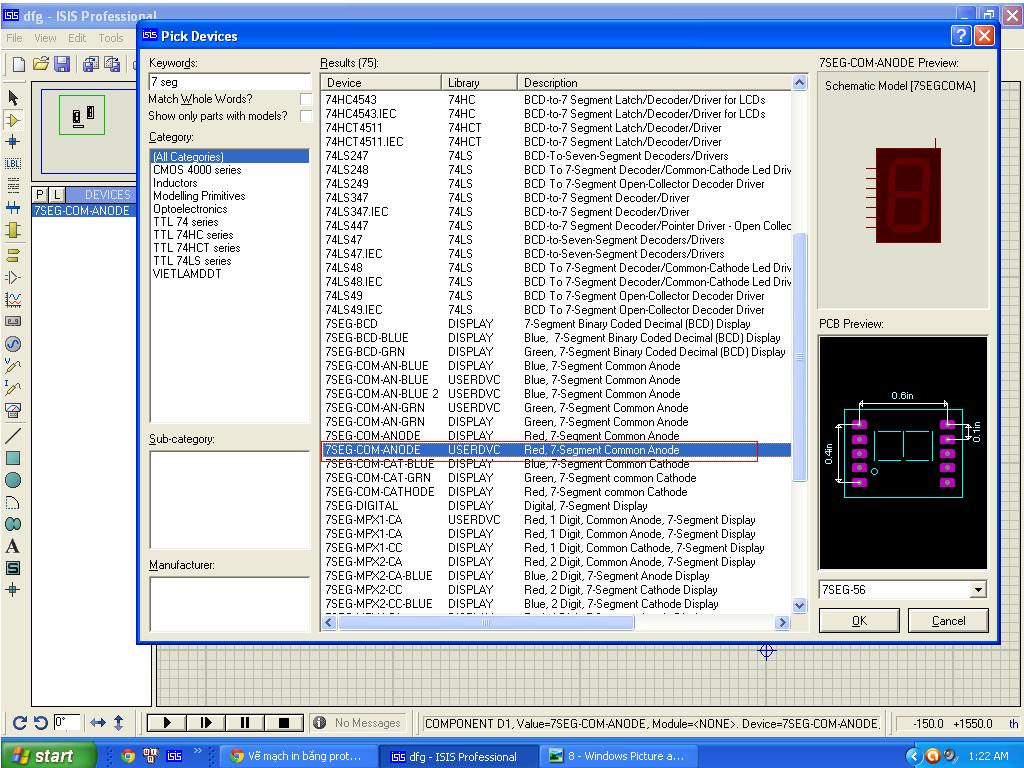Click the OK button

coord(859,621)
